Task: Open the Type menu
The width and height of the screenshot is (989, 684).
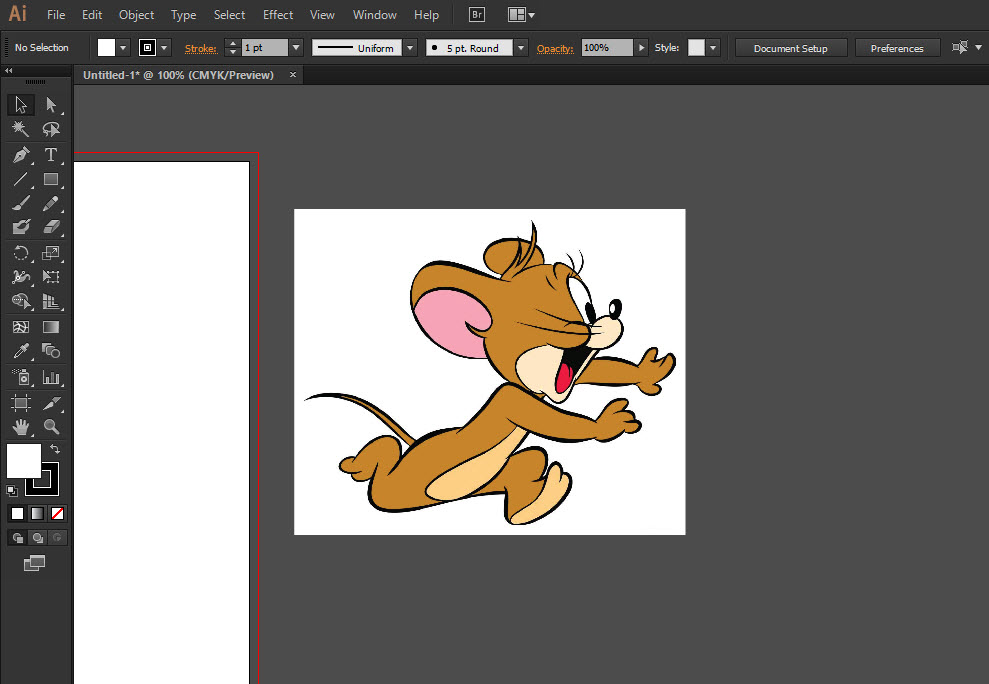Action: pos(184,15)
